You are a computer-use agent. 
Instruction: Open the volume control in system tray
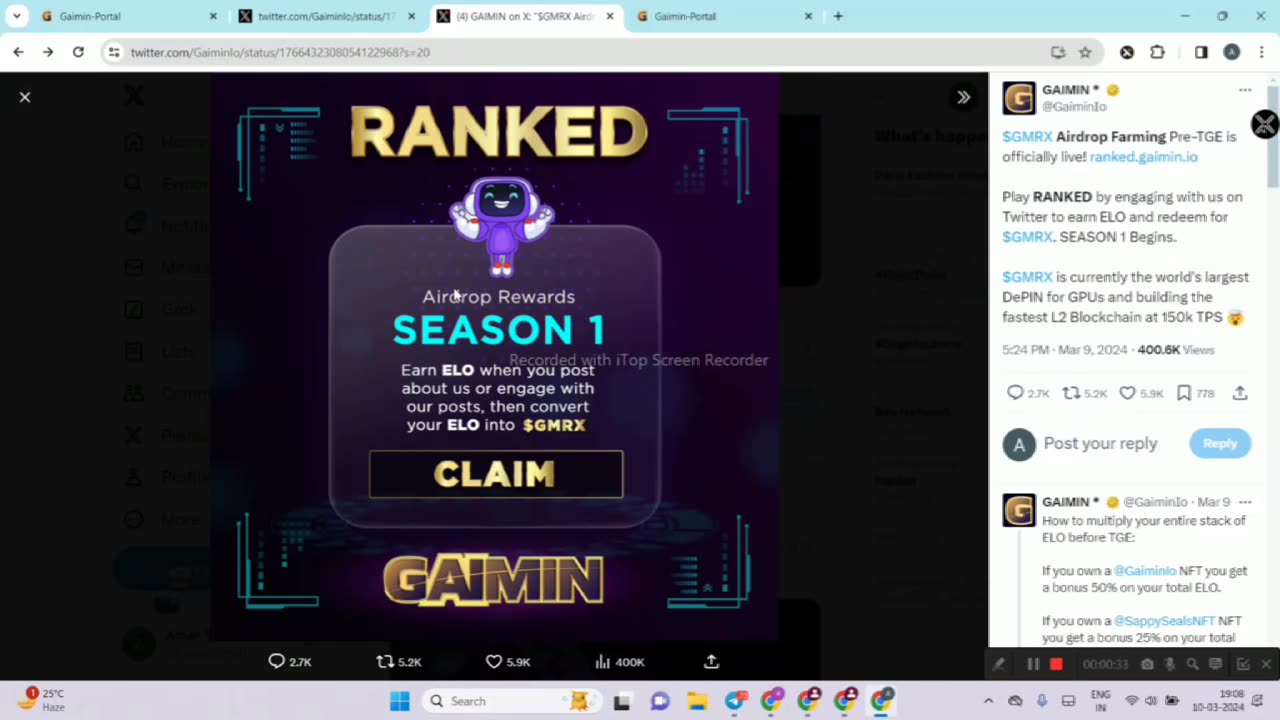1151,701
